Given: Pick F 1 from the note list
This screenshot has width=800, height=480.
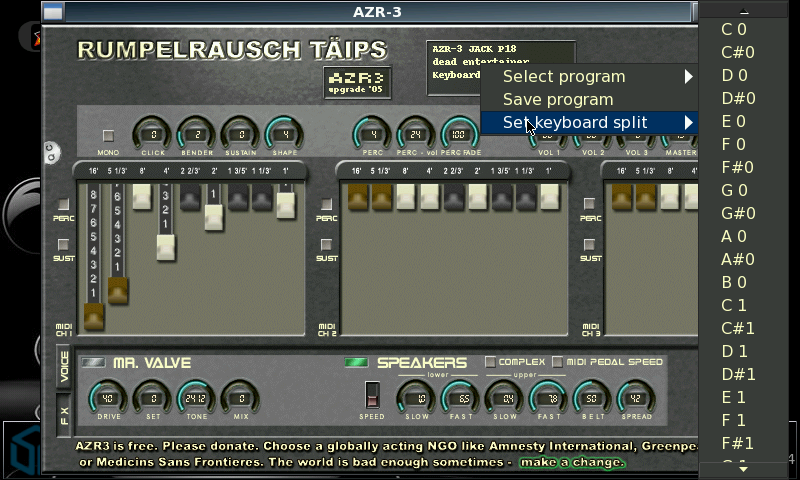Looking at the screenshot, I should pos(743,420).
